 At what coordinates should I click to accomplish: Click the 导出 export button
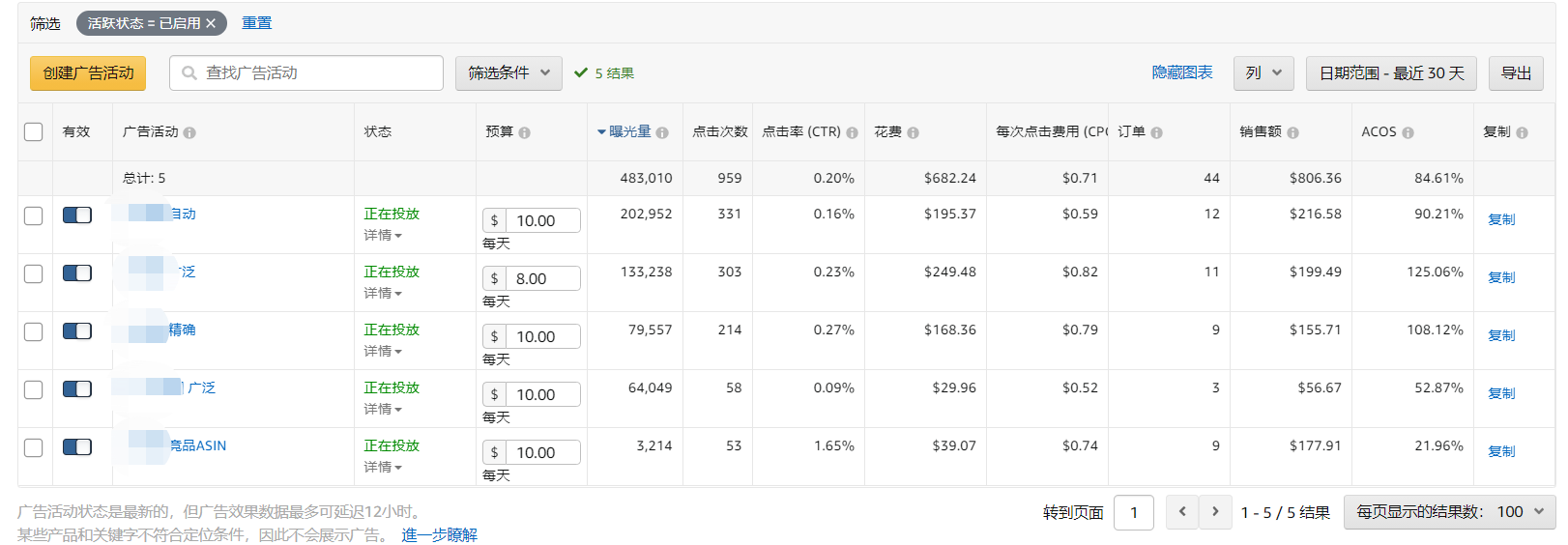click(x=1516, y=73)
